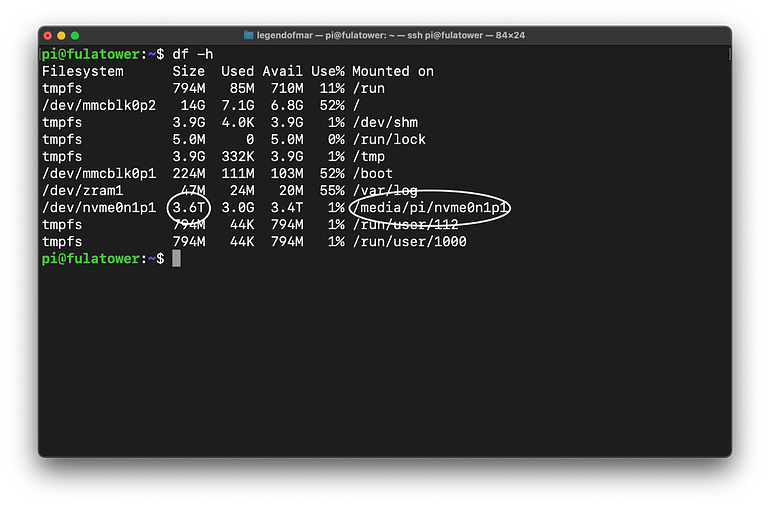Click the '24M' used value
770x508 pixels.
pos(242,191)
